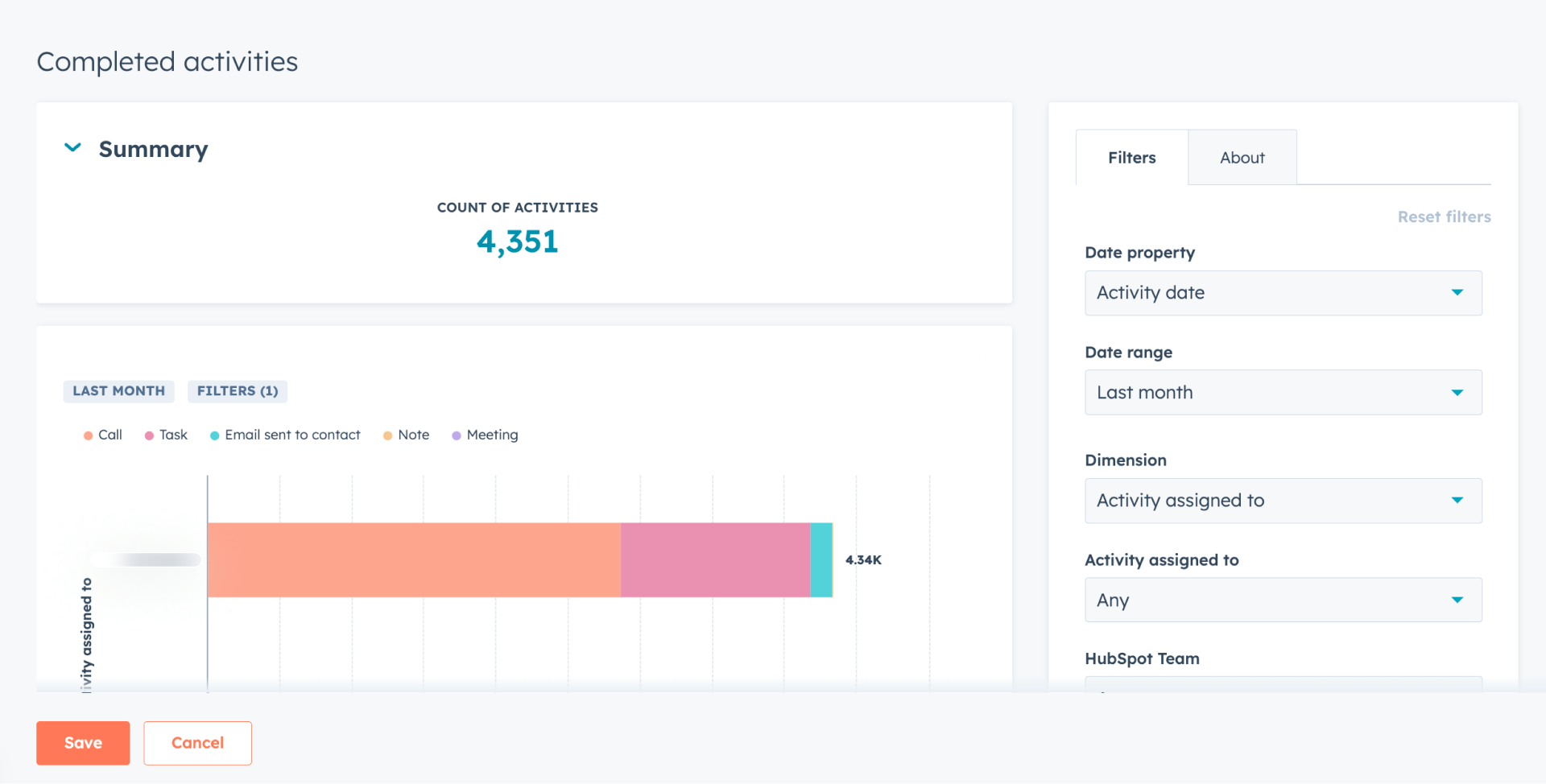Open the Dimension dropdown

point(1282,500)
